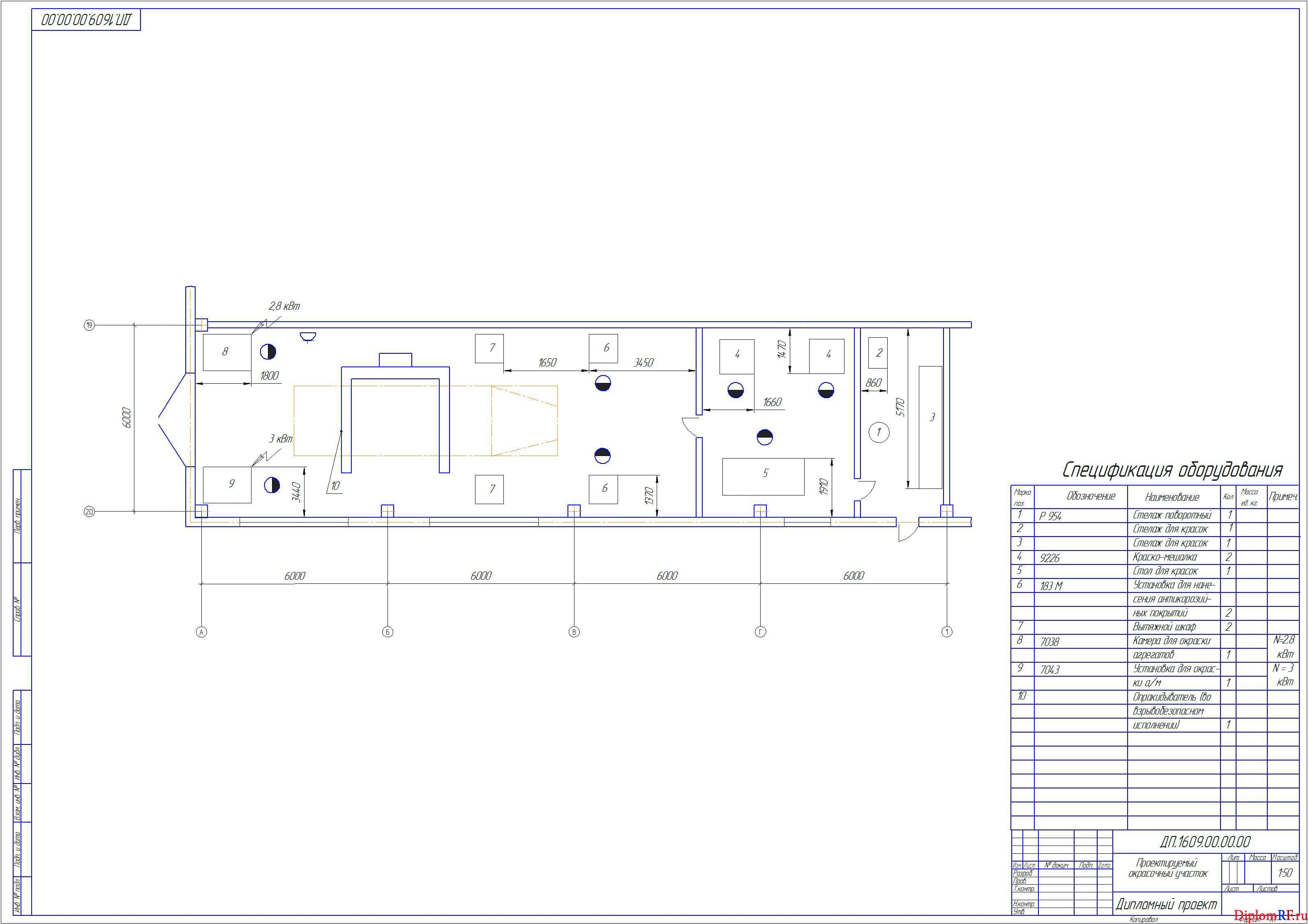Click the "Обозначение" column header
This screenshot has width=1308, height=924.
click(x=1091, y=496)
